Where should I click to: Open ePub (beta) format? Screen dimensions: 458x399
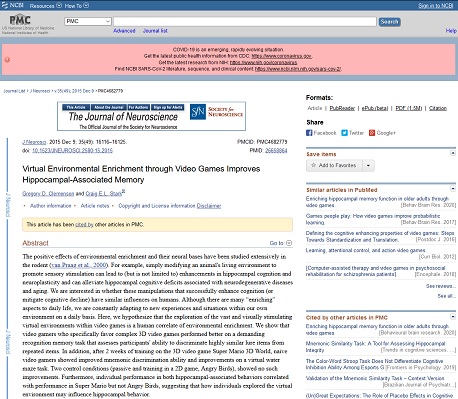point(375,108)
